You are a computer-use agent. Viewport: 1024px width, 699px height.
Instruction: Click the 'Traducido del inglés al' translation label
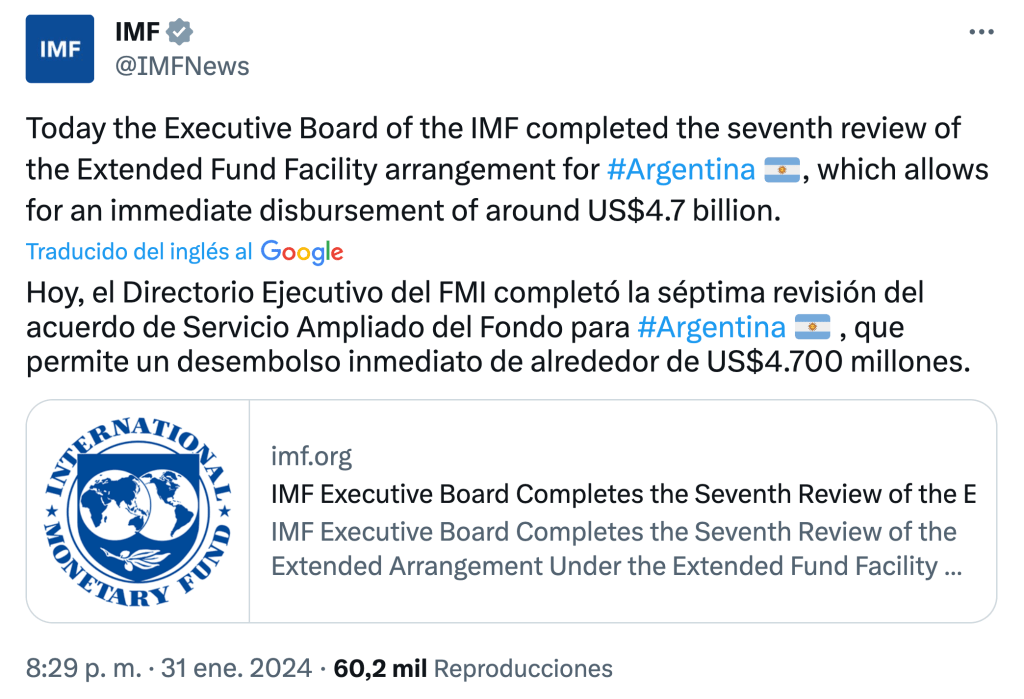[139, 251]
